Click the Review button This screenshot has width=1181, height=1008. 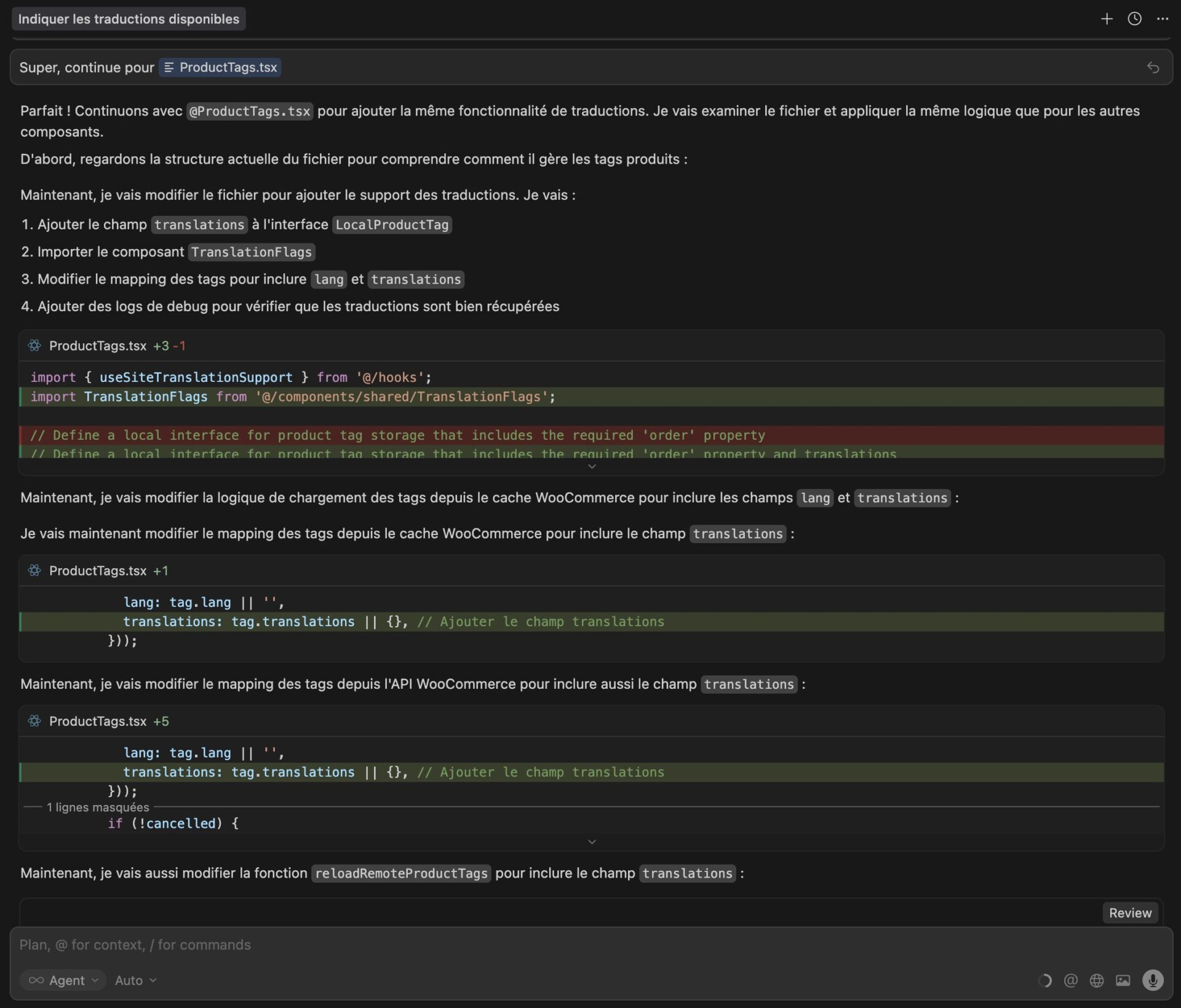pyautogui.click(x=1129, y=913)
